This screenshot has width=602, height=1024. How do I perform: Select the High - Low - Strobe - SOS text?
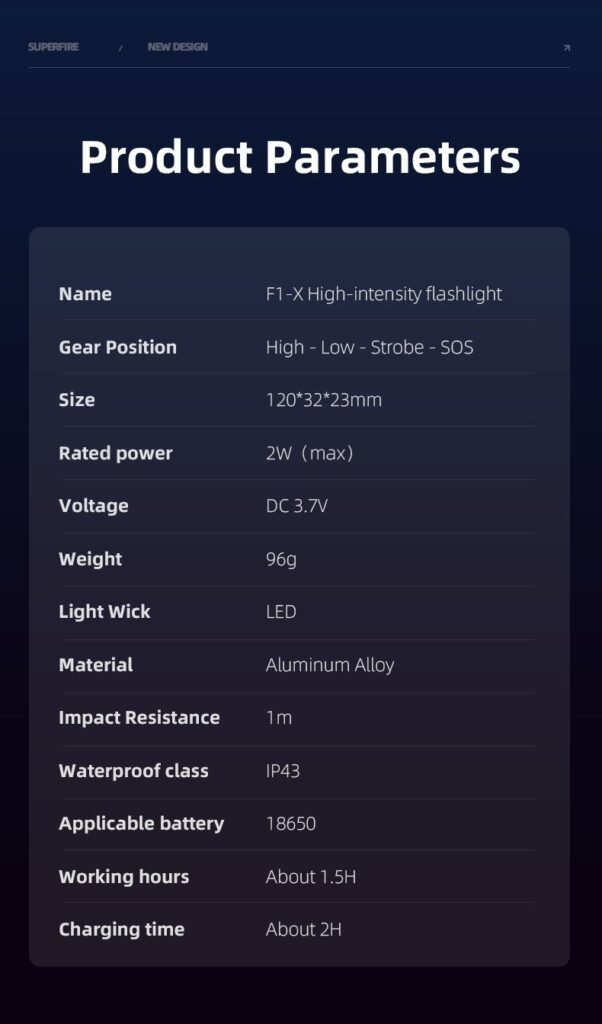tap(369, 347)
